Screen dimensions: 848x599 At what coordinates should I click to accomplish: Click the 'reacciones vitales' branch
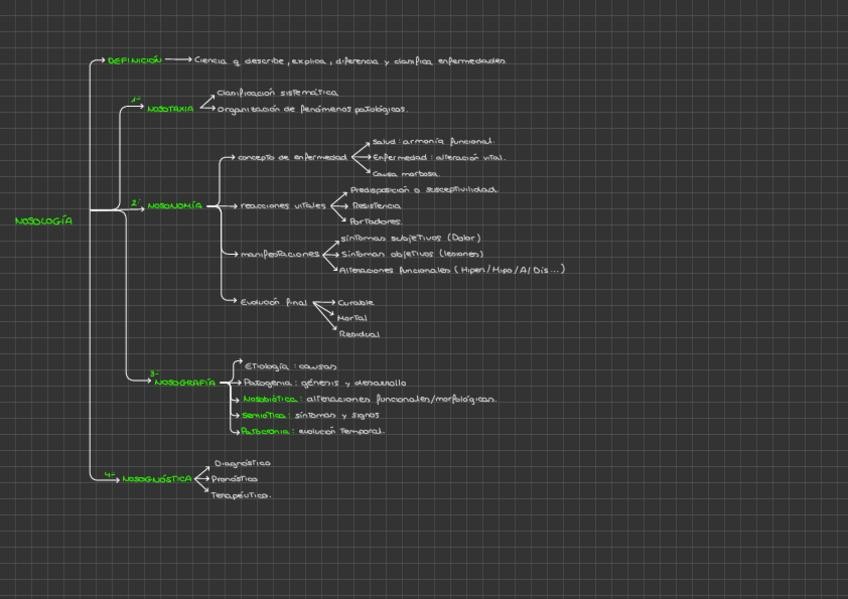283,206
